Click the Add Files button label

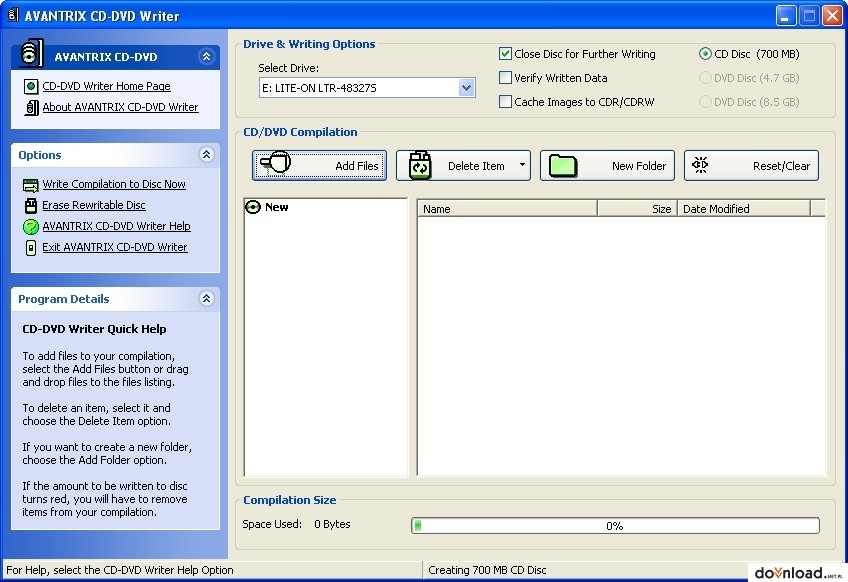tap(356, 166)
